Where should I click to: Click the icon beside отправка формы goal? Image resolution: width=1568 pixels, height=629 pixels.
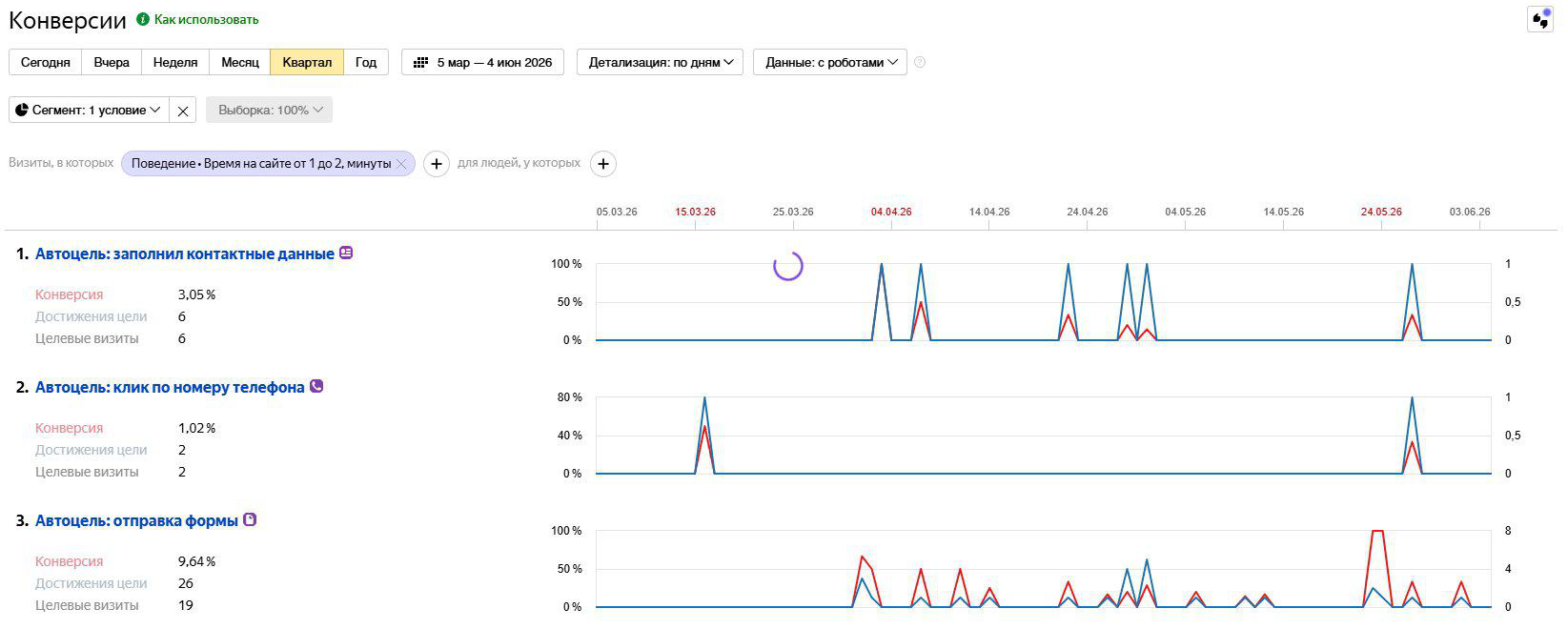pos(250,519)
